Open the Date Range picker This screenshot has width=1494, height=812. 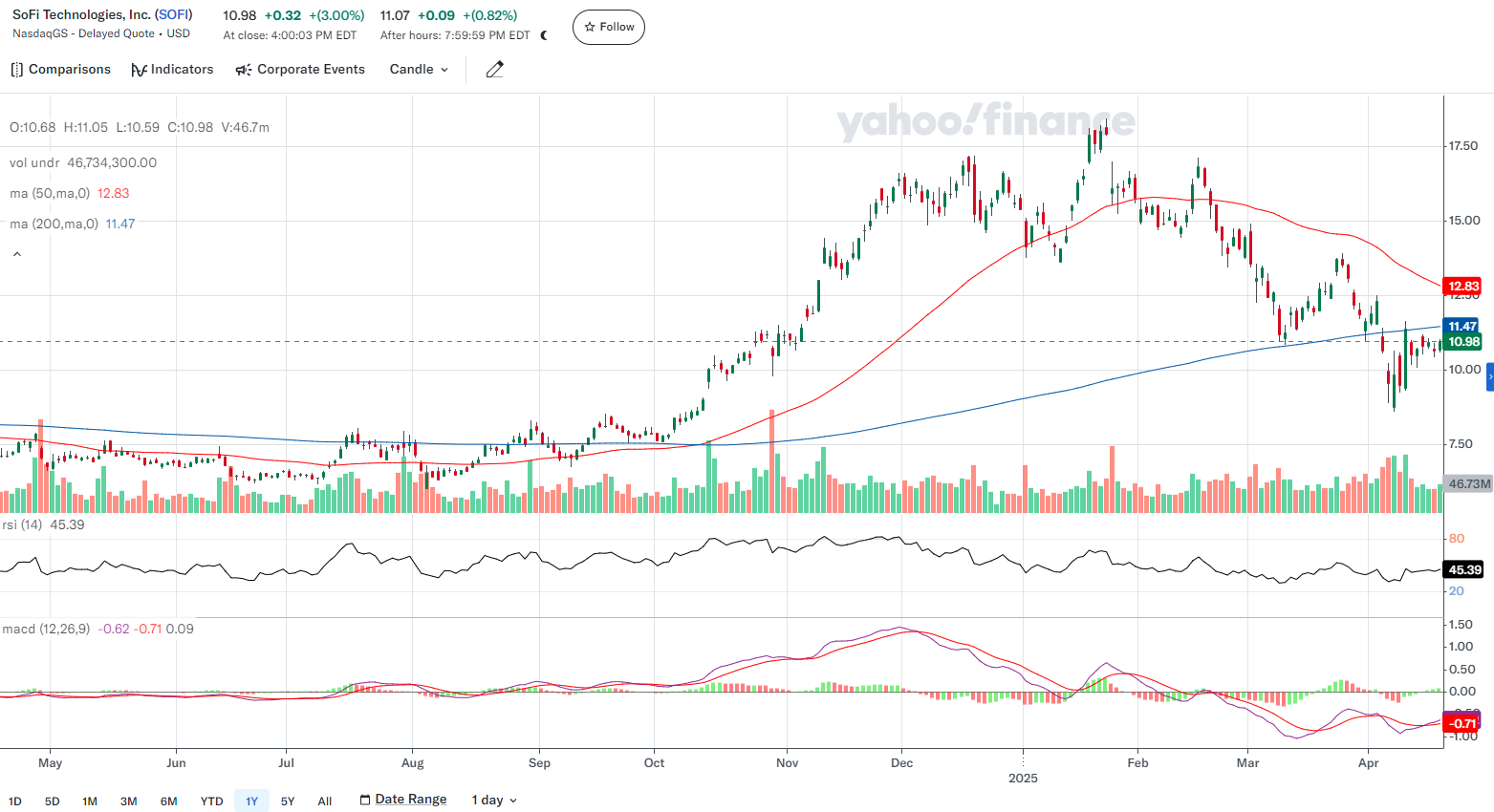click(x=403, y=800)
